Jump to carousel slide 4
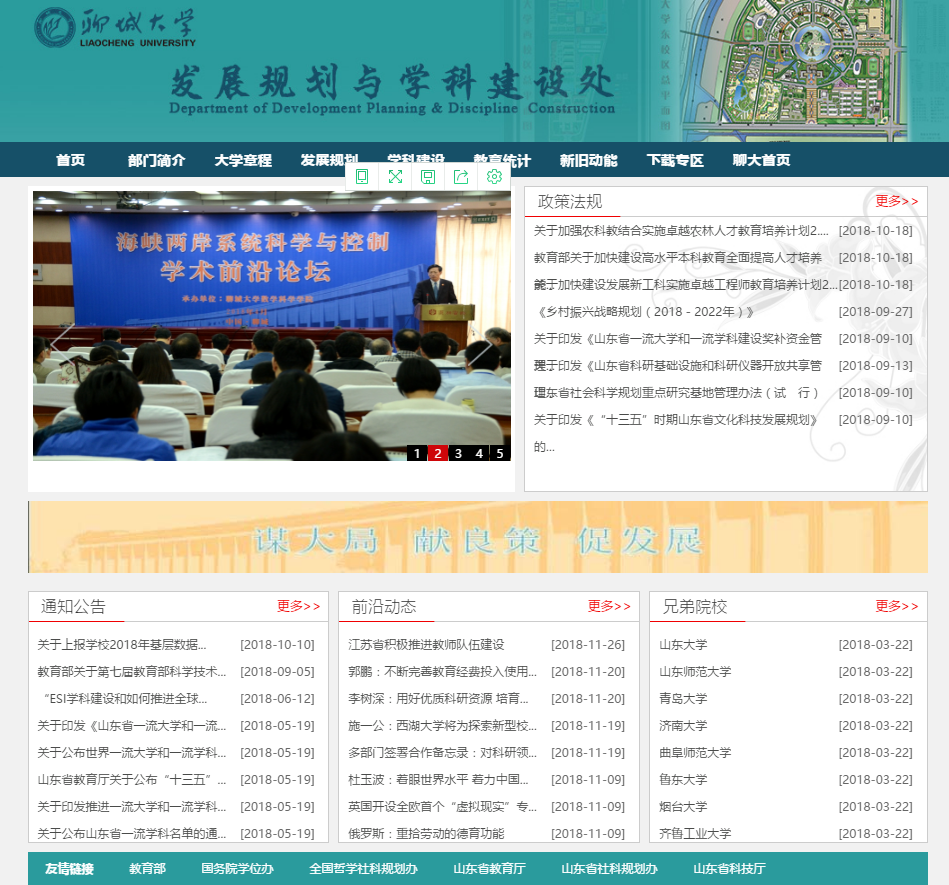Viewport: 949px width, 885px height. pos(479,453)
